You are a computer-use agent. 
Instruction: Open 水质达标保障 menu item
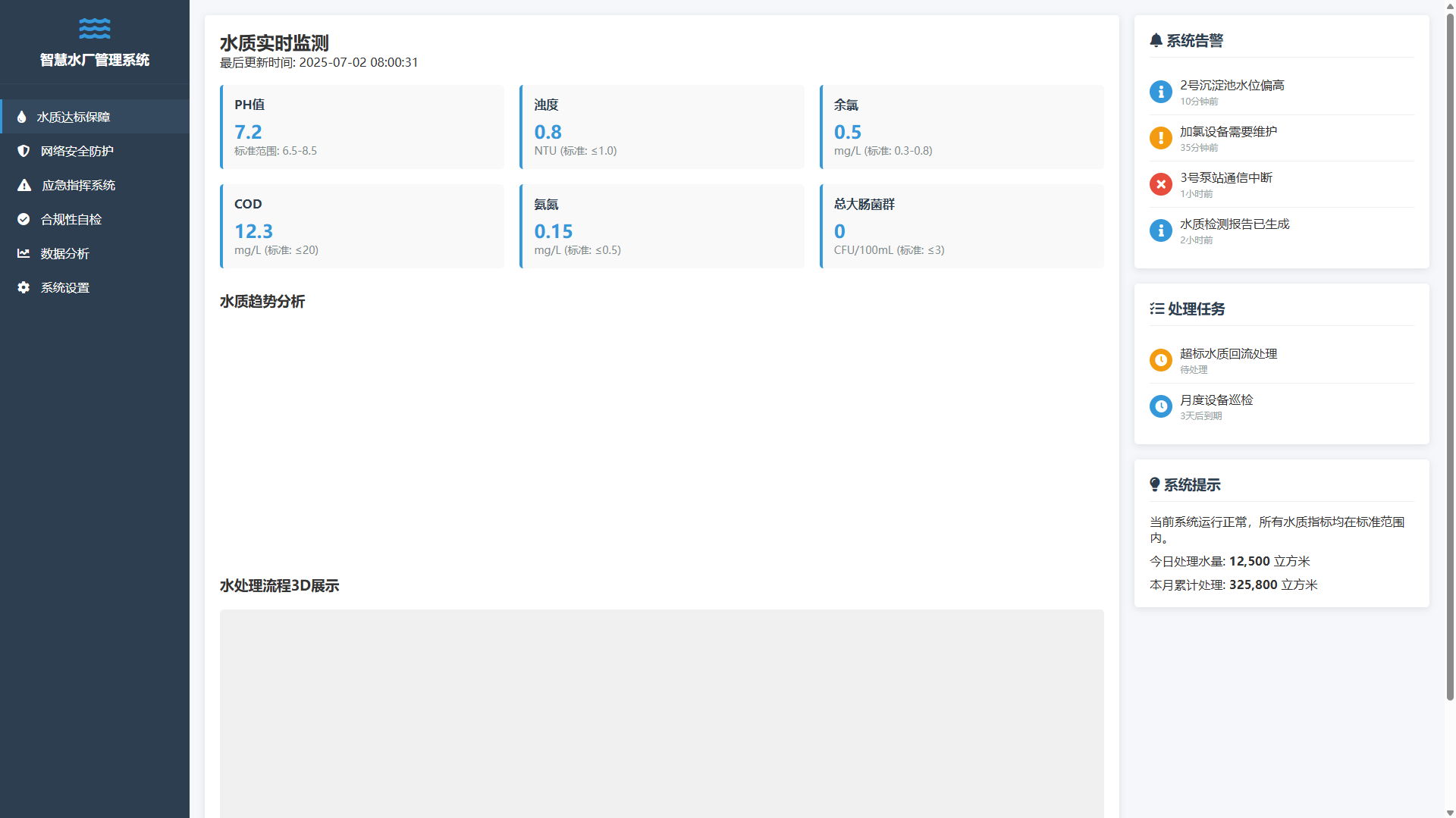74,117
